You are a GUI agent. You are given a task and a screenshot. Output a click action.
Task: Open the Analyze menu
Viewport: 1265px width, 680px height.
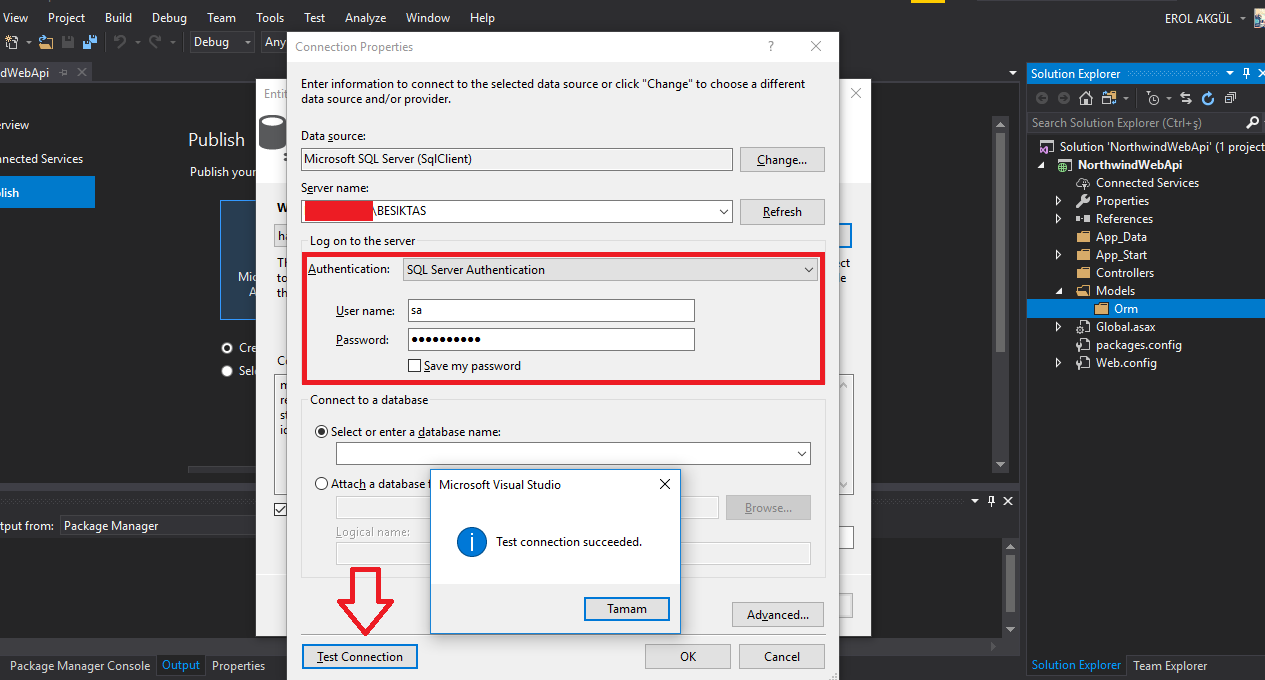pos(365,18)
